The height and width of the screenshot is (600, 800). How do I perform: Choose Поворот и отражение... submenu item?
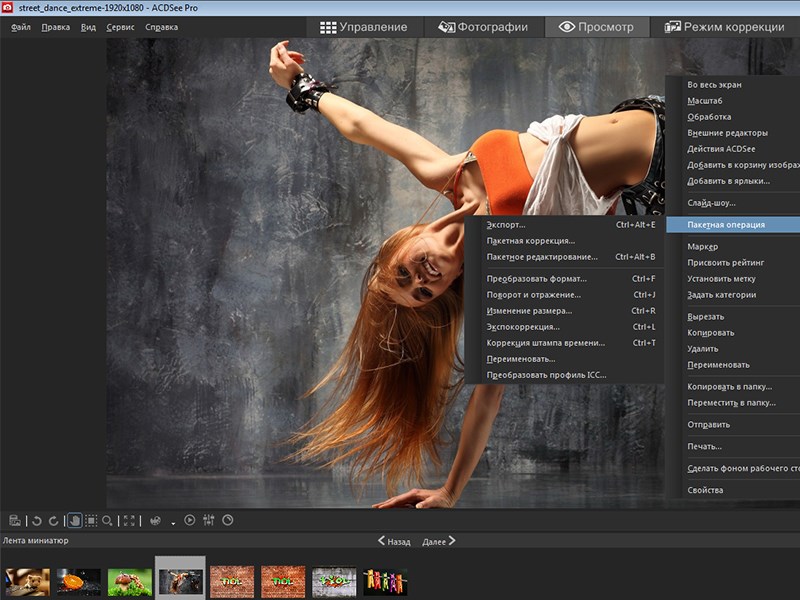[565, 295]
